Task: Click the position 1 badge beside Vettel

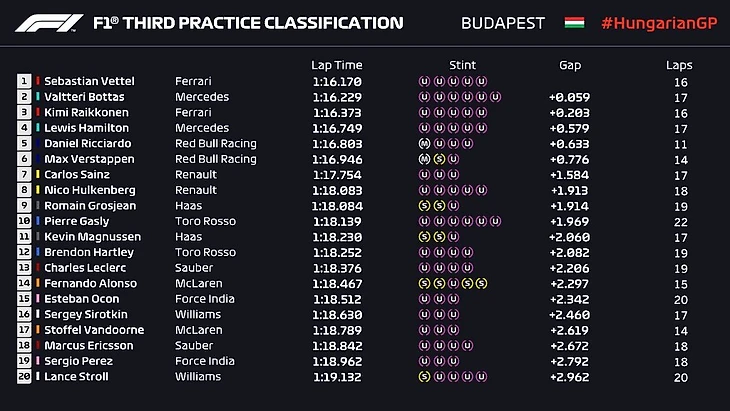Action: (24, 81)
